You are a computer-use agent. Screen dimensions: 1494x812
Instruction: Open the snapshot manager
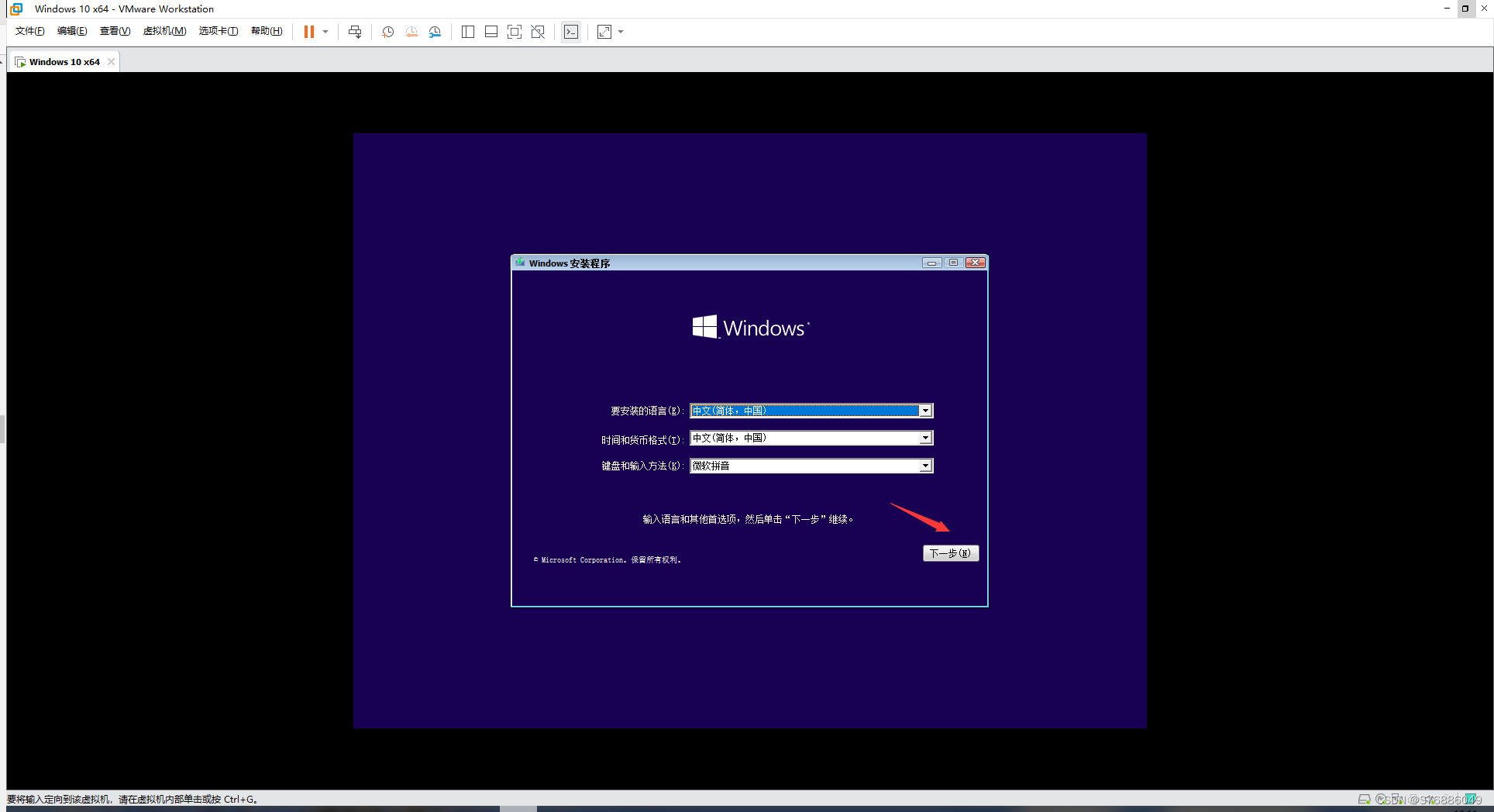[x=435, y=32]
